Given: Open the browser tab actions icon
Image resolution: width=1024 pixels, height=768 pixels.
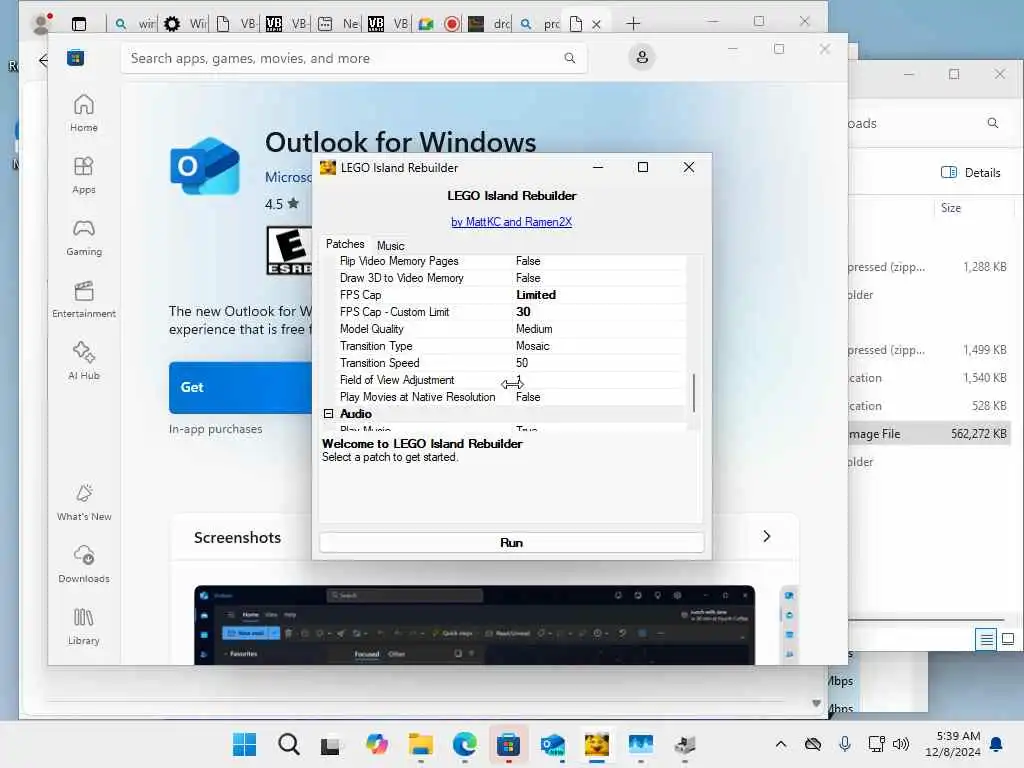Looking at the screenshot, I should [x=79, y=24].
